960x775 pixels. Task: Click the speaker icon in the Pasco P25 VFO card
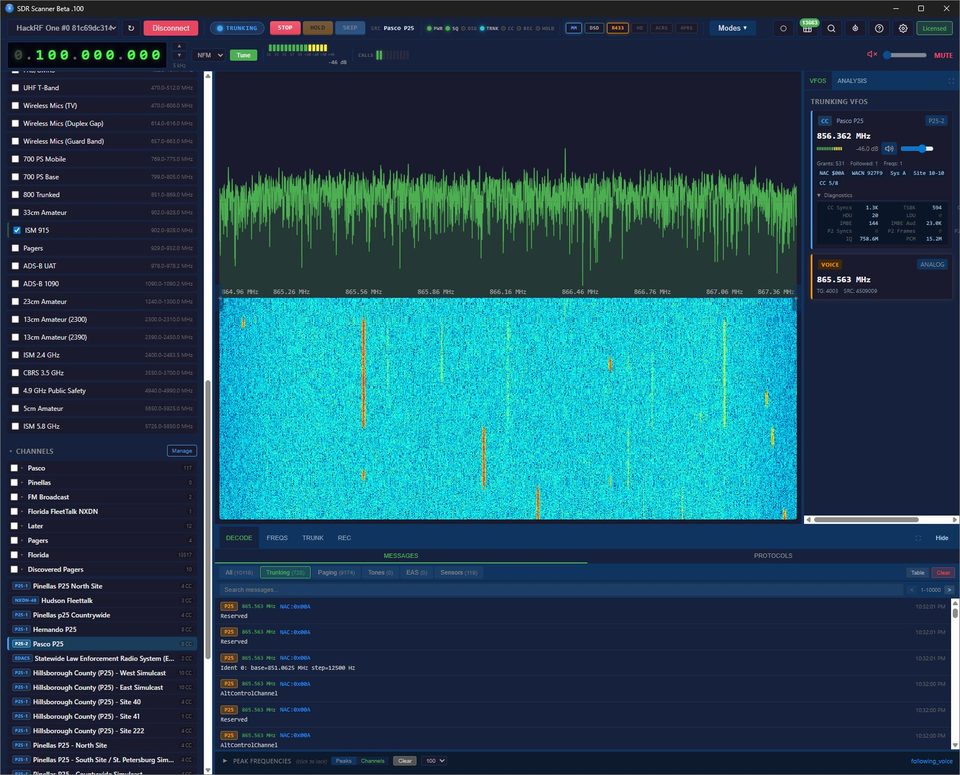[889, 149]
